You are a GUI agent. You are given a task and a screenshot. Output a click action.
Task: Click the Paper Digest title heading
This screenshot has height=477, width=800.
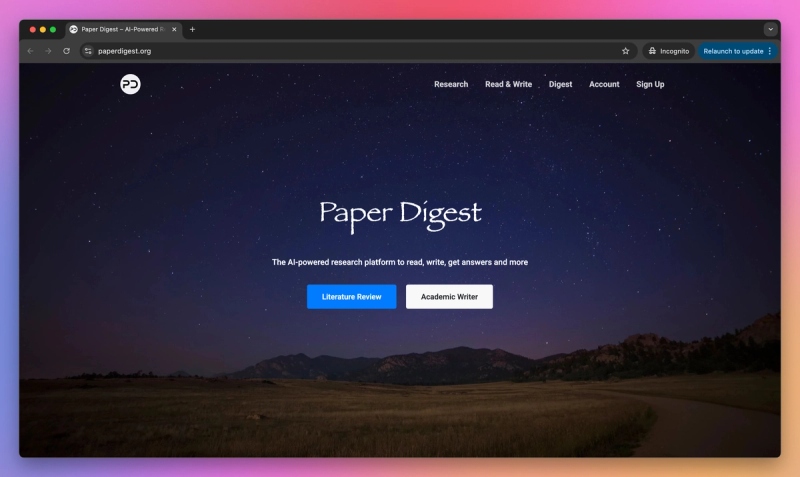(x=401, y=215)
